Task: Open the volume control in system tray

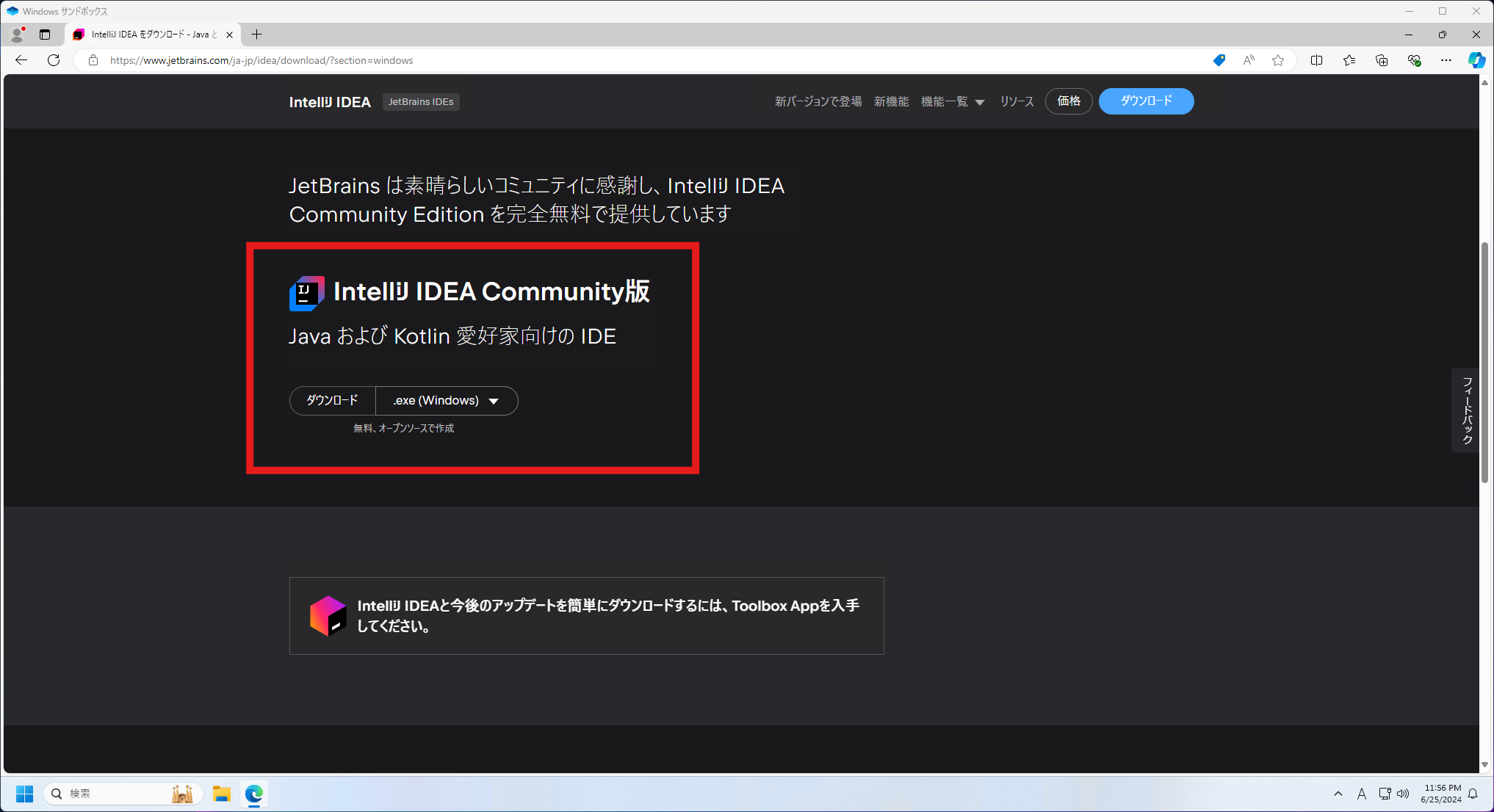Action: pyautogui.click(x=1404, y=794)
